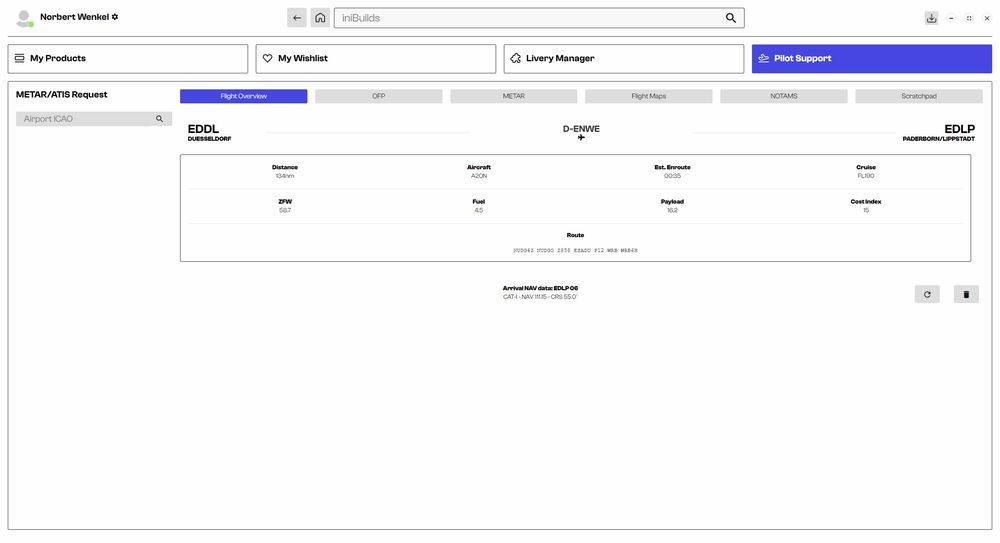Open My Wishlist
This screenshot has width=1000, height=543.
point(376,59)
